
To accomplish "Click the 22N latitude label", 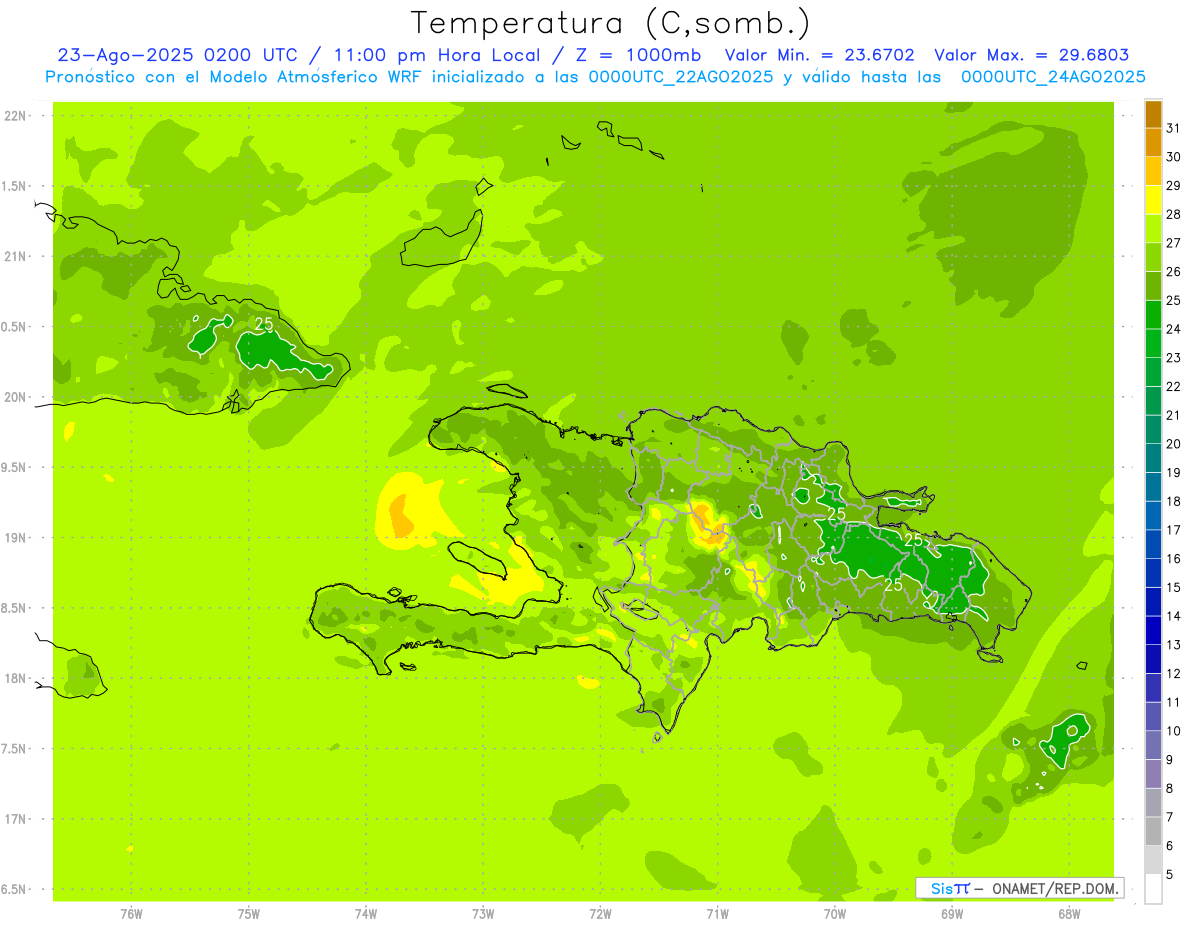I will click(x=14, y=116).
